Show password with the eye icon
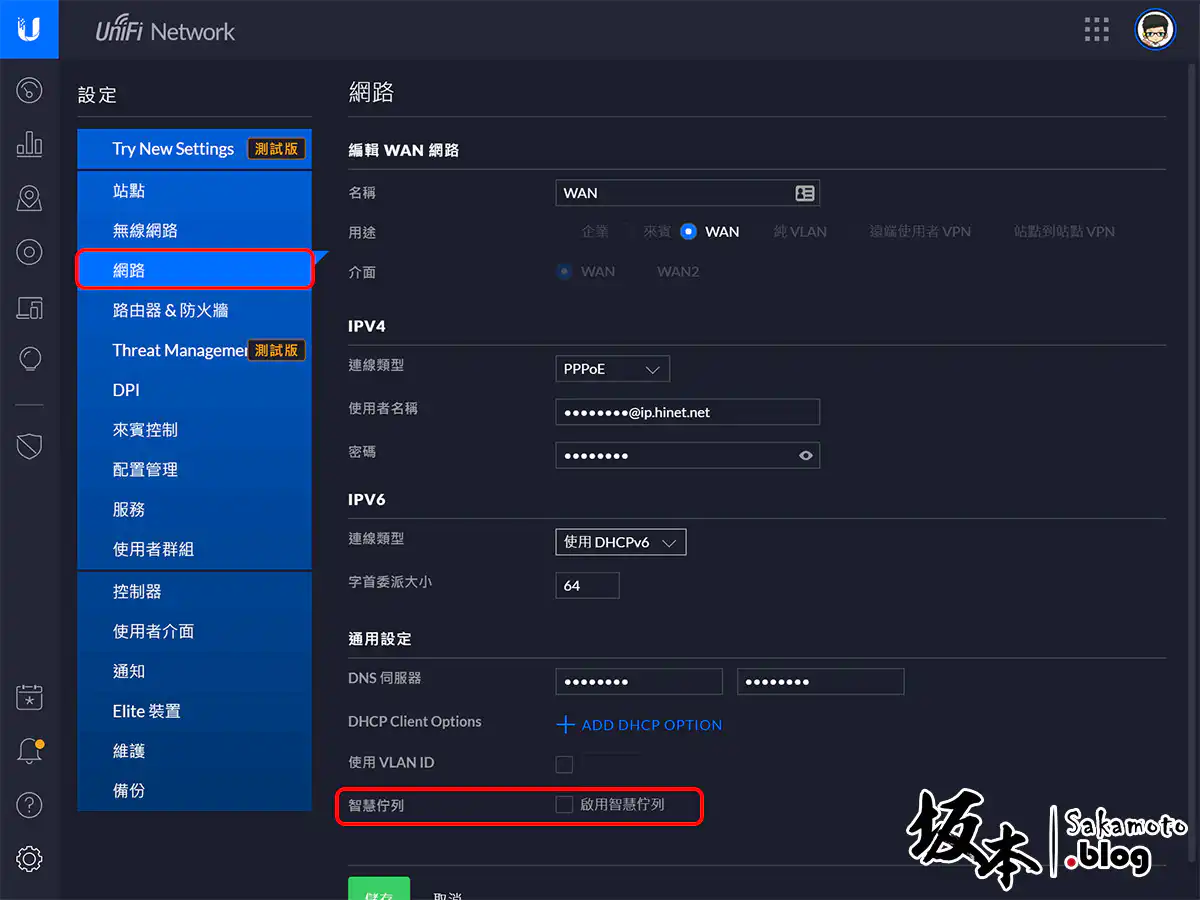 806,456
